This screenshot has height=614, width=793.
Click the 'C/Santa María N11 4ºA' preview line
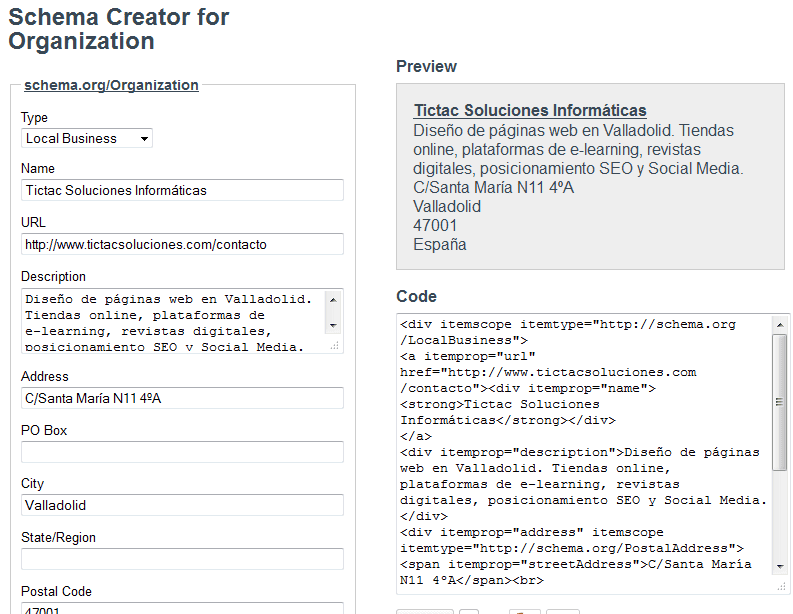click(494, 188)
